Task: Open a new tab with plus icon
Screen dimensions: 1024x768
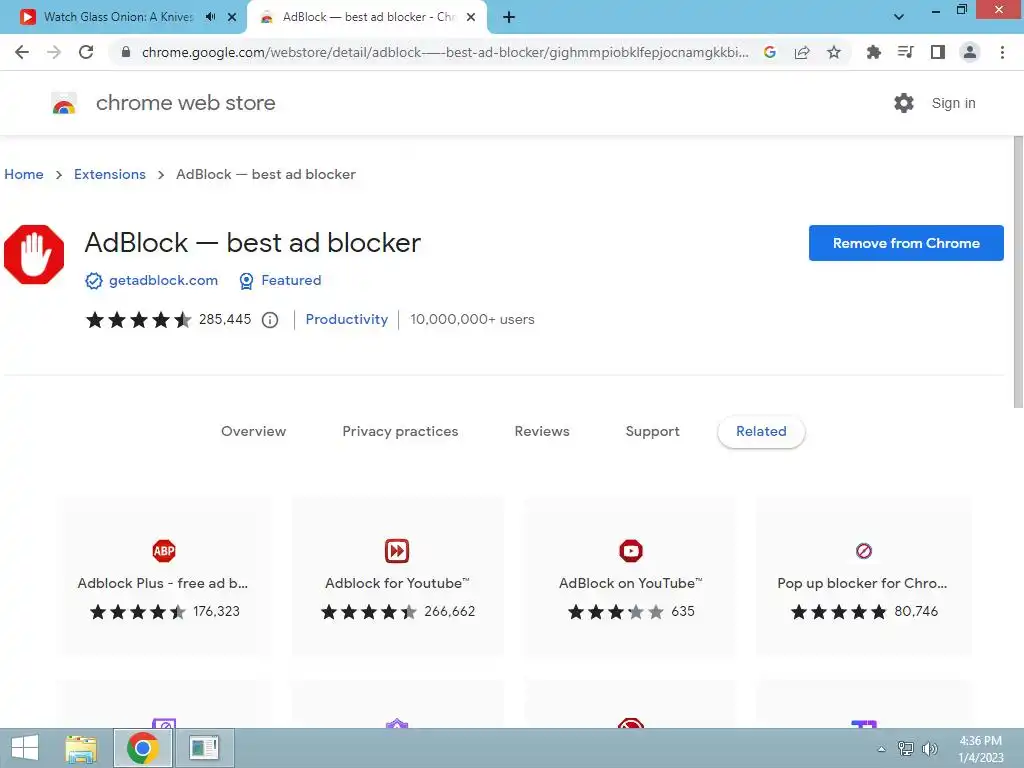Action: tap(509, 17)
